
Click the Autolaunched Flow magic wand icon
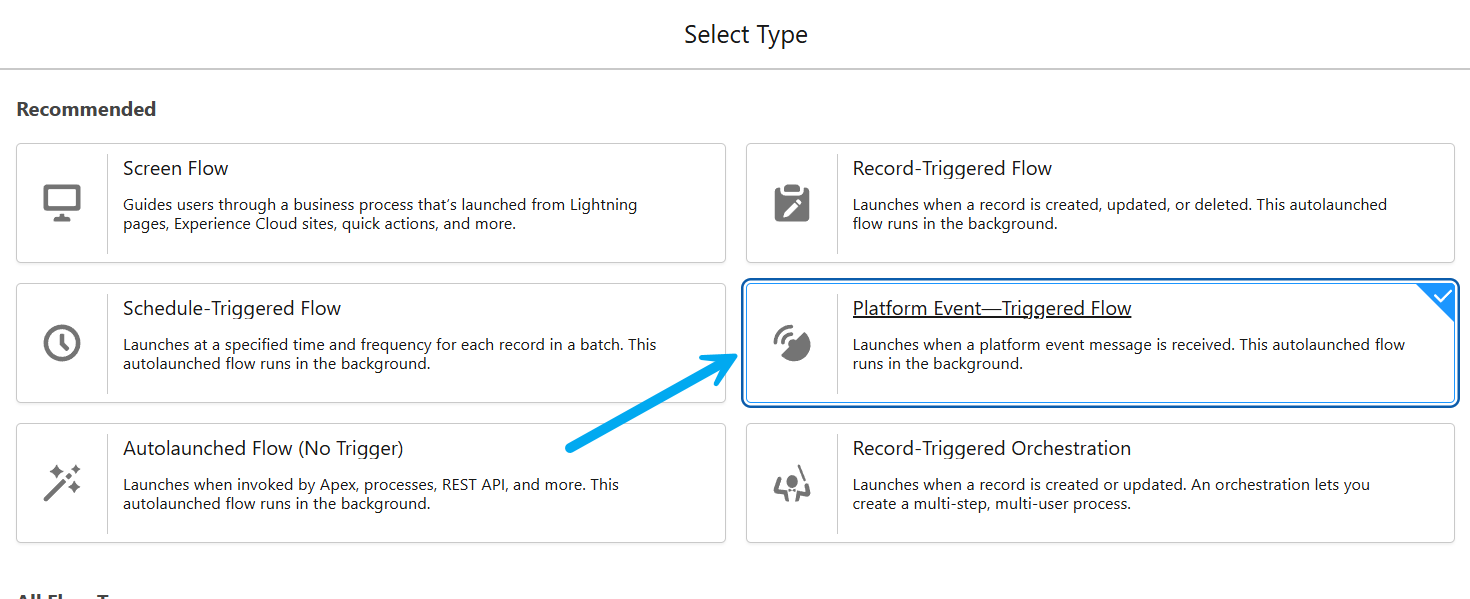click(62, 483)
